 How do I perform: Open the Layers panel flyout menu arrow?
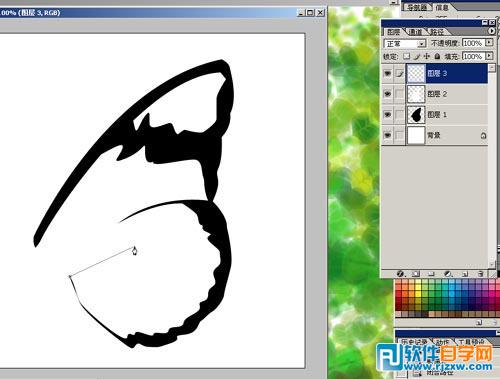(x=491, y=31)
